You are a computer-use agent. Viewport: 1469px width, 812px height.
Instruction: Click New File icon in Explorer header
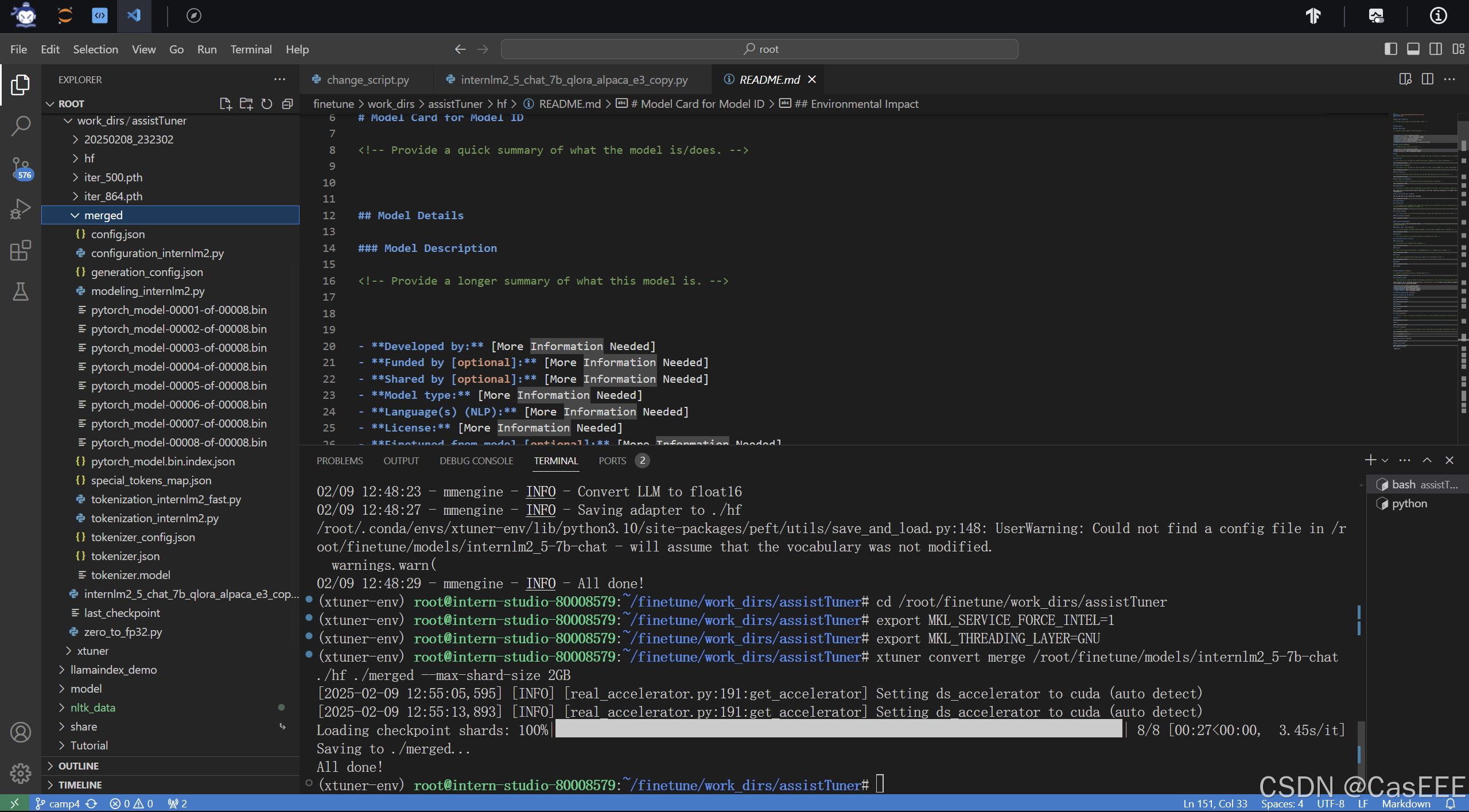click(x=226, y=104)
